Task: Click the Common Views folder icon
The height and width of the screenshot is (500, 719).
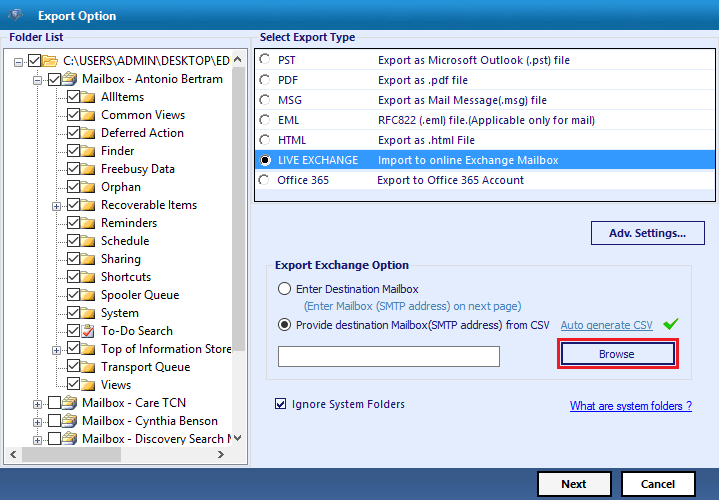Action: [x=88, y=115]
